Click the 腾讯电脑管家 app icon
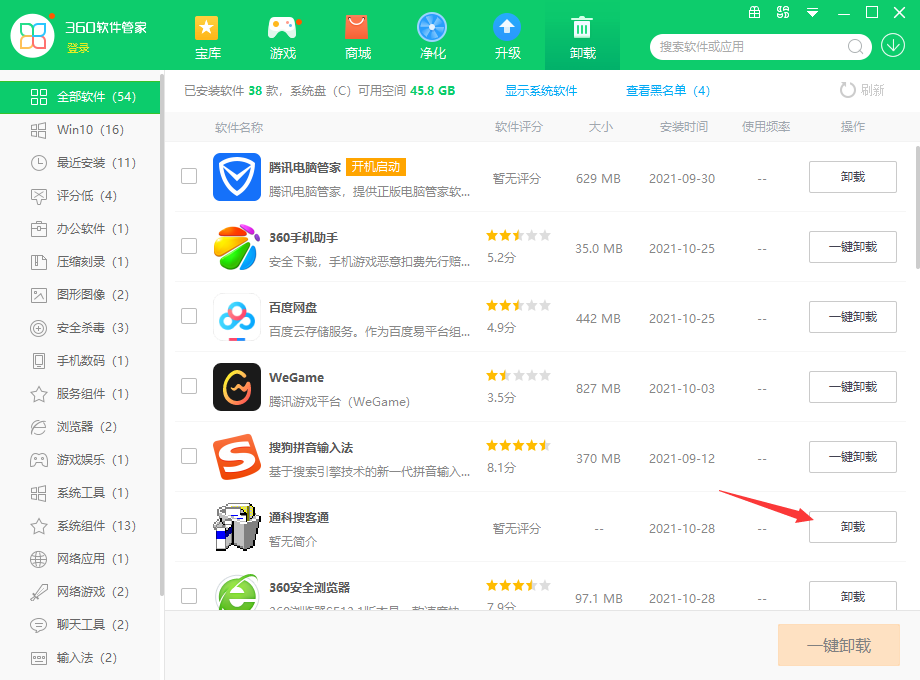This screenshot has height=680, width=920. point(237,177)
